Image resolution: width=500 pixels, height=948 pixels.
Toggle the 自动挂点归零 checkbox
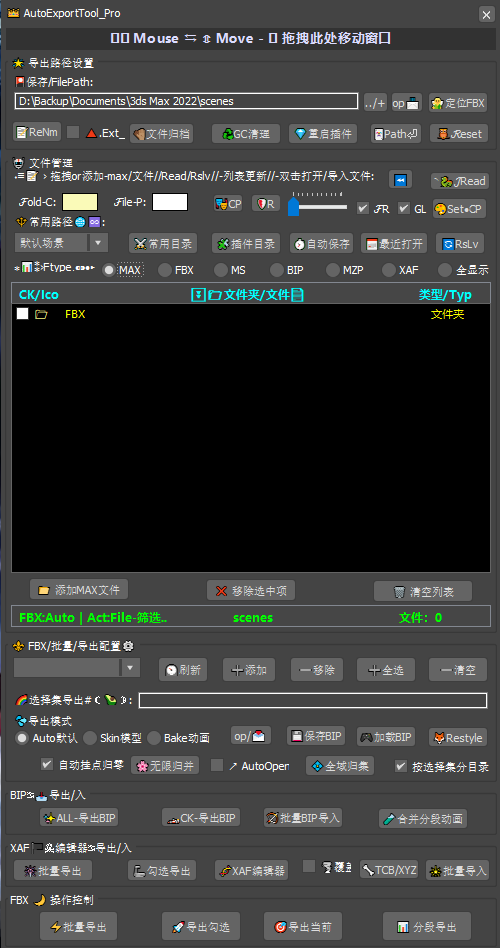(x=47, y=765)
